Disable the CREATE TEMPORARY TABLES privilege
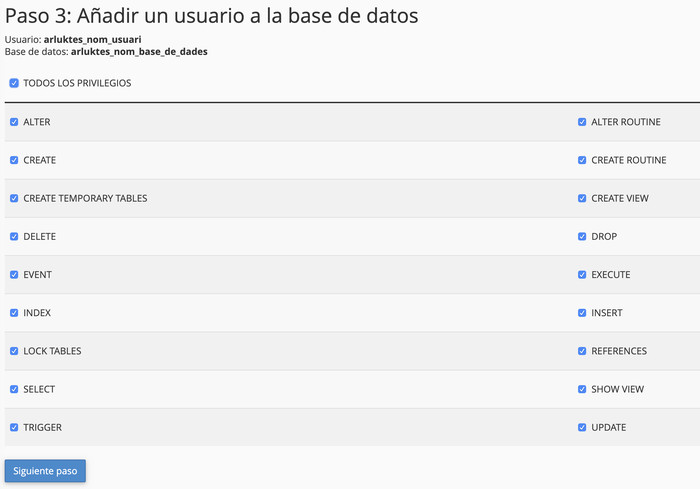This screenshot has height=489, width=700. [x=14, y=198]
